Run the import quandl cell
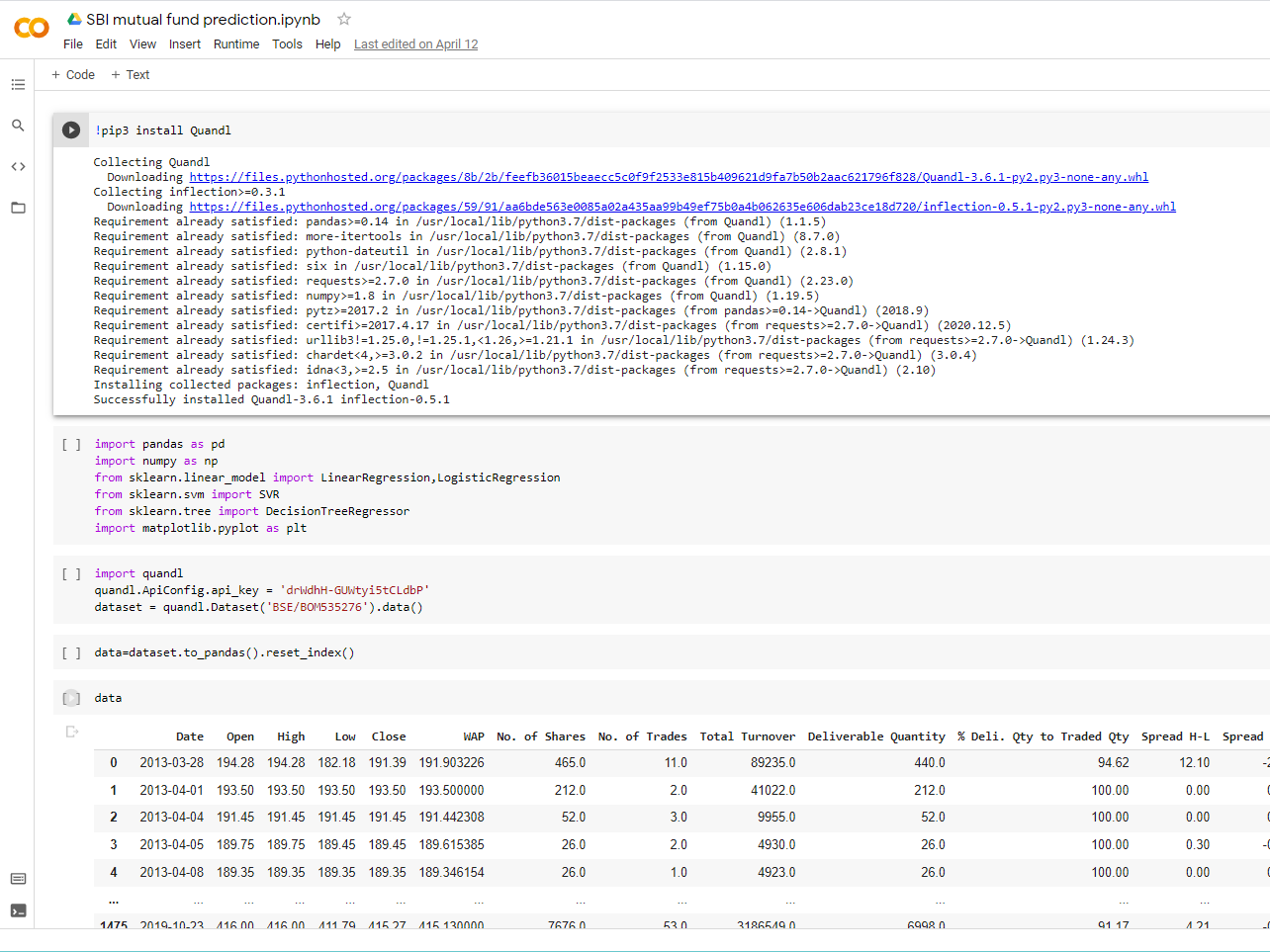The width and height of the screenshot is (1270, 952). click(x=71, y=573)
